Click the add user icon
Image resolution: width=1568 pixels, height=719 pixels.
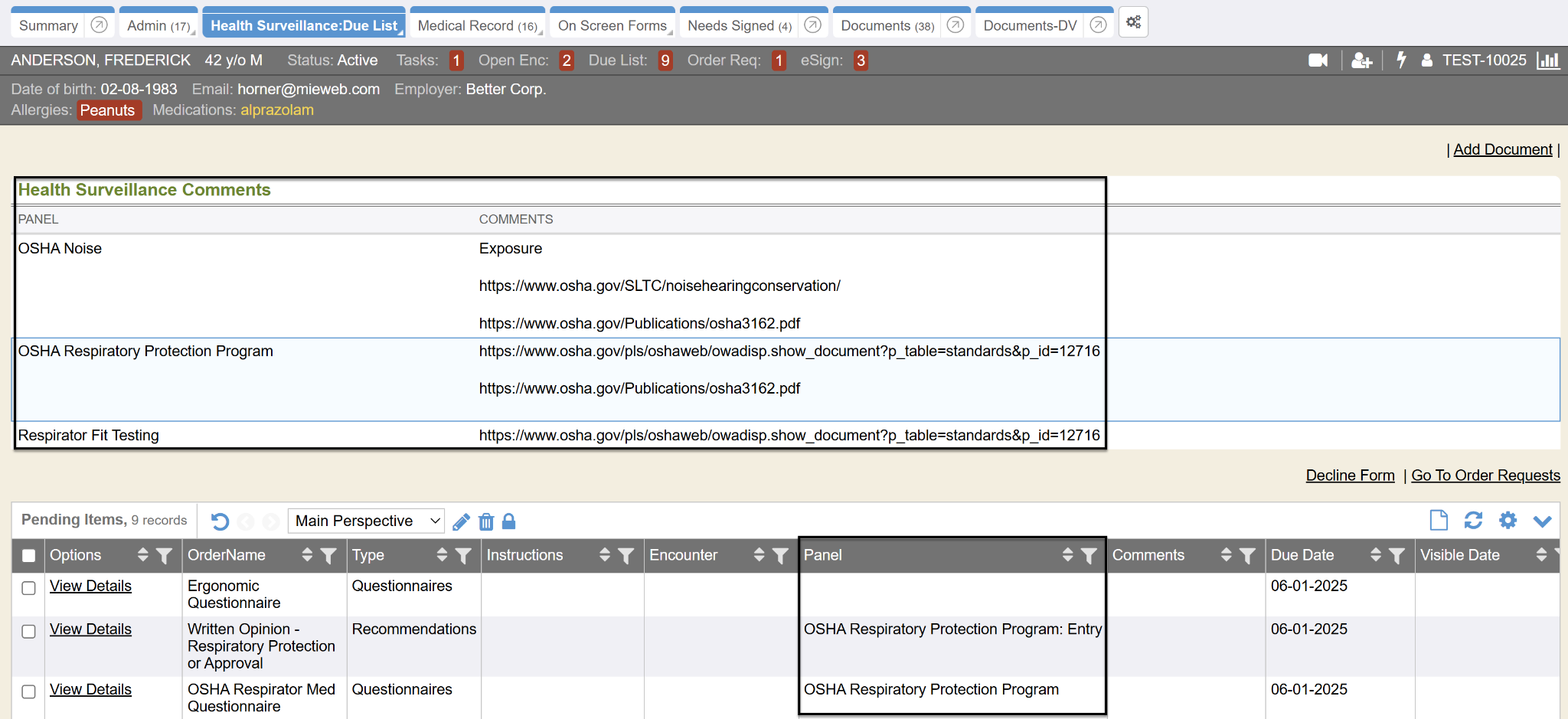(x=1361, y=60)
